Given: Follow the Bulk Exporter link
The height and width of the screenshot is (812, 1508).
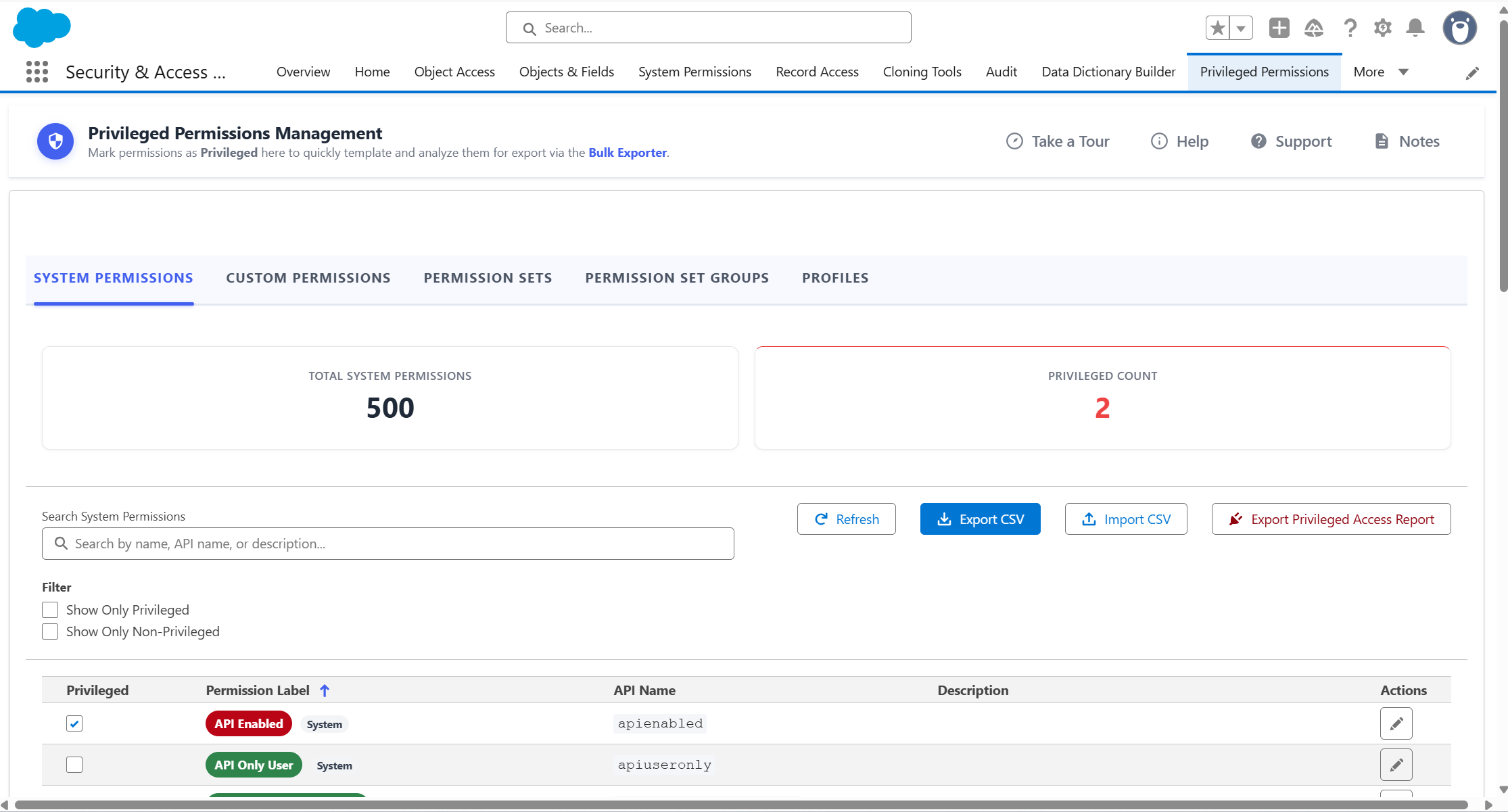Looking at the screenshot, I should click(628, 153).
